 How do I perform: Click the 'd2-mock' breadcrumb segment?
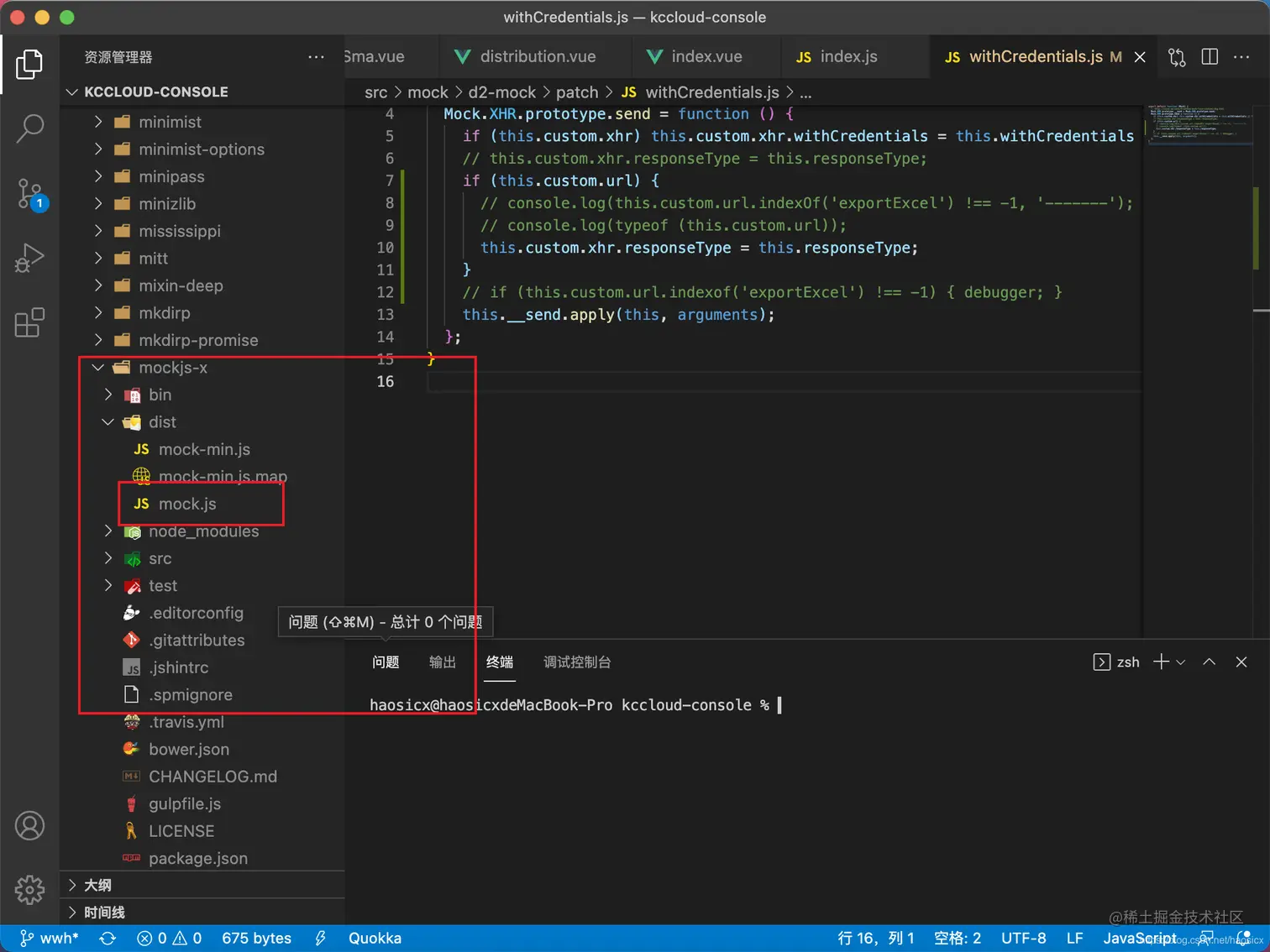501,92
